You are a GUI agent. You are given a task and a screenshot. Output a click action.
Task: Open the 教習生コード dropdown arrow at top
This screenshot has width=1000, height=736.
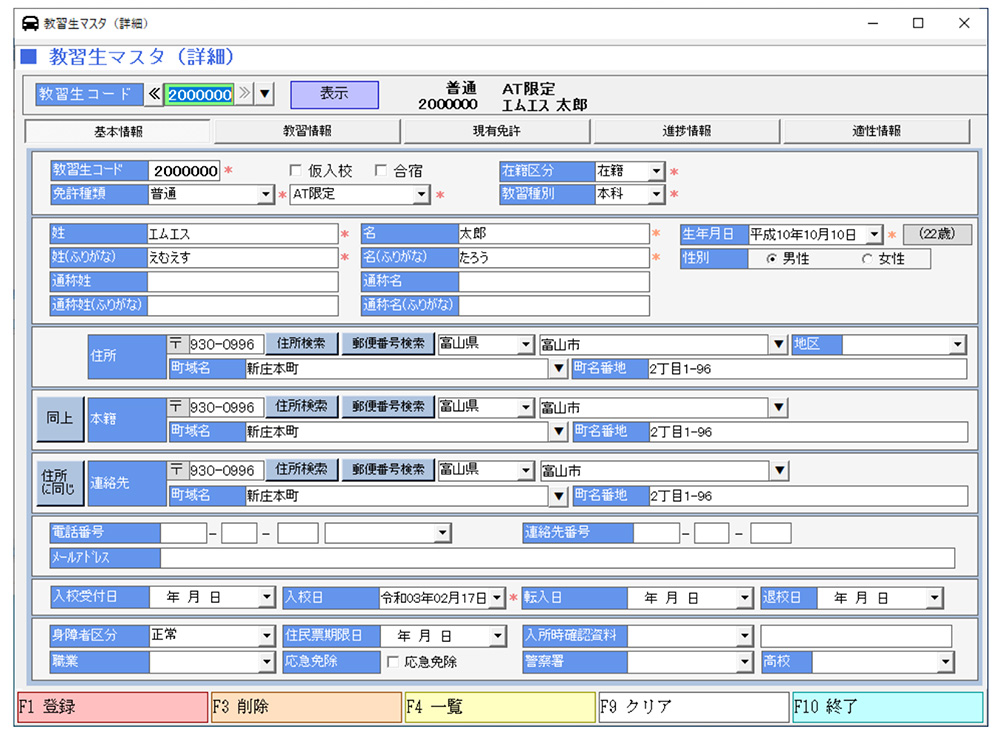click(265, 94)
